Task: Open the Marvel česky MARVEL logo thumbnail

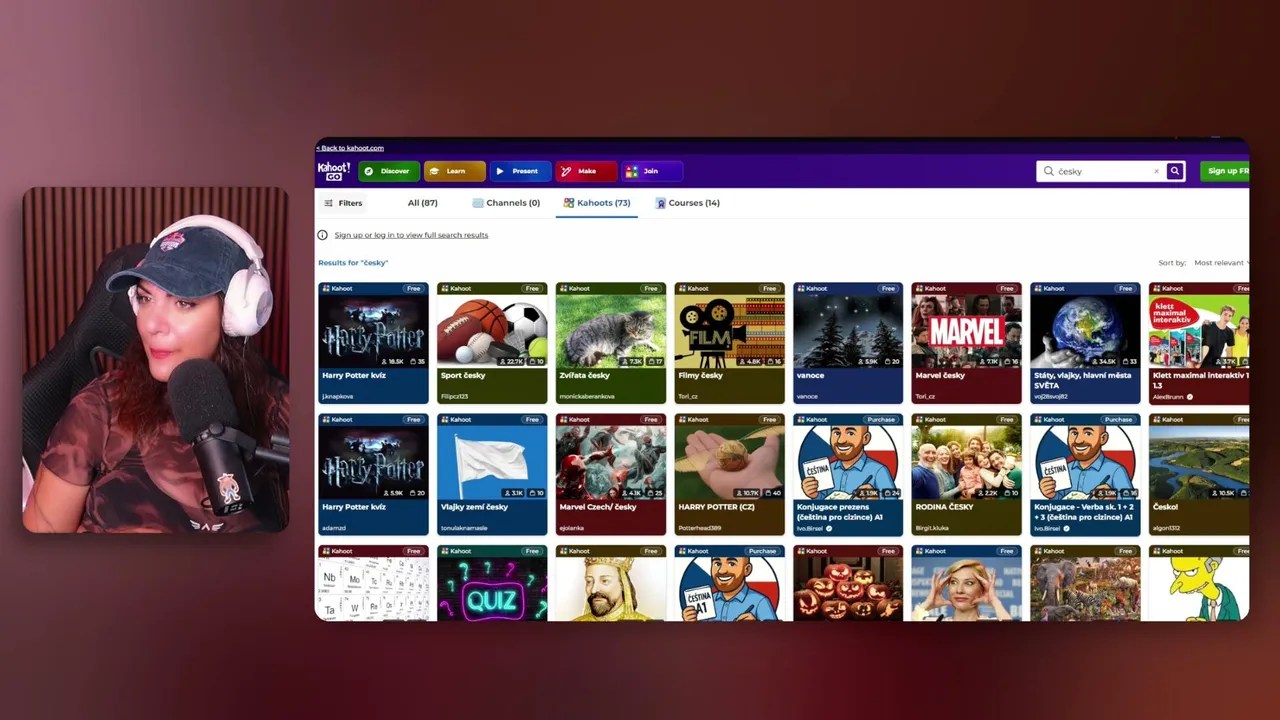Action: [966, 331]
